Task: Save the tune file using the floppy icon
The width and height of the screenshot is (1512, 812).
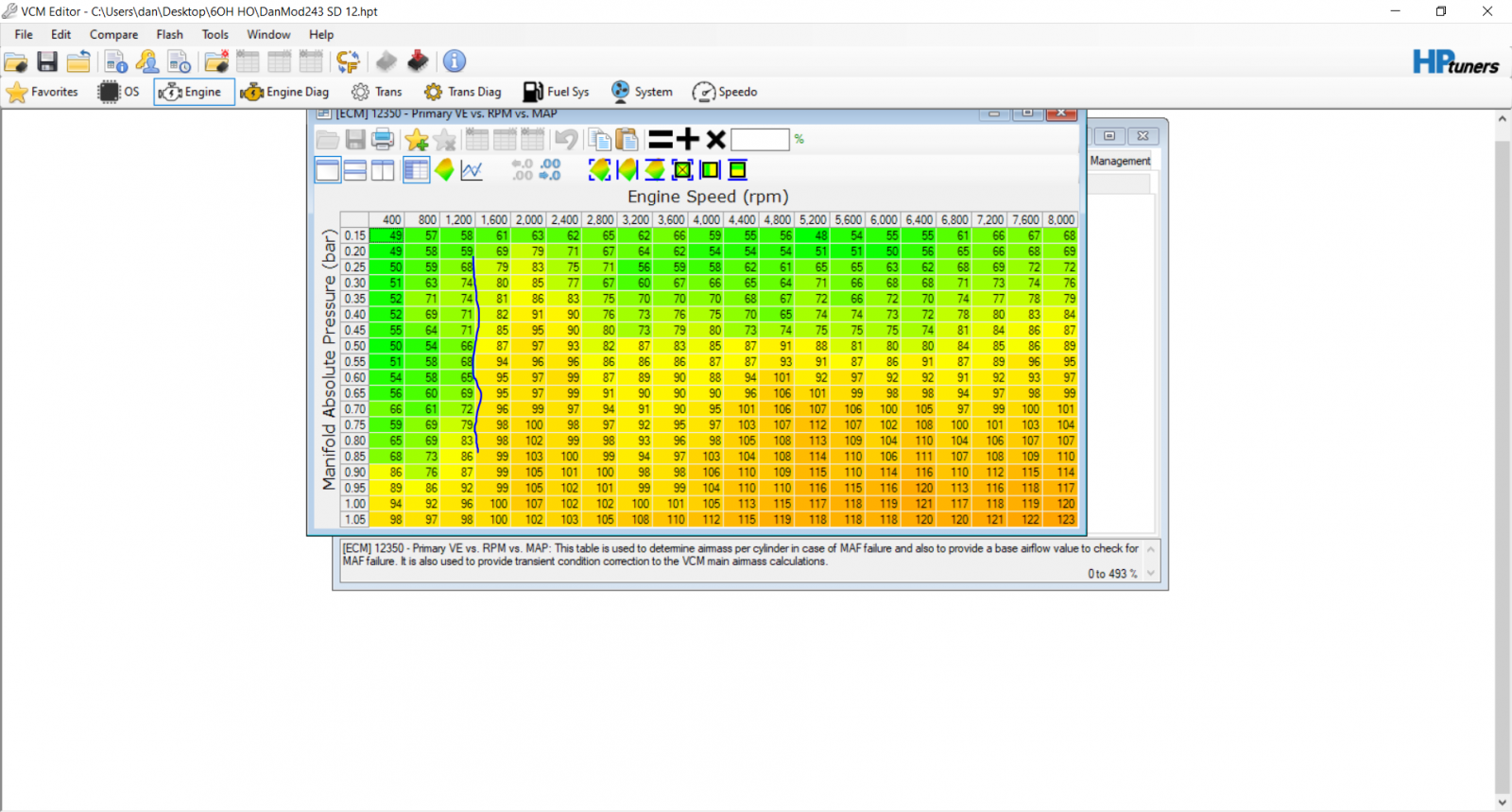Action: (47, 62)
